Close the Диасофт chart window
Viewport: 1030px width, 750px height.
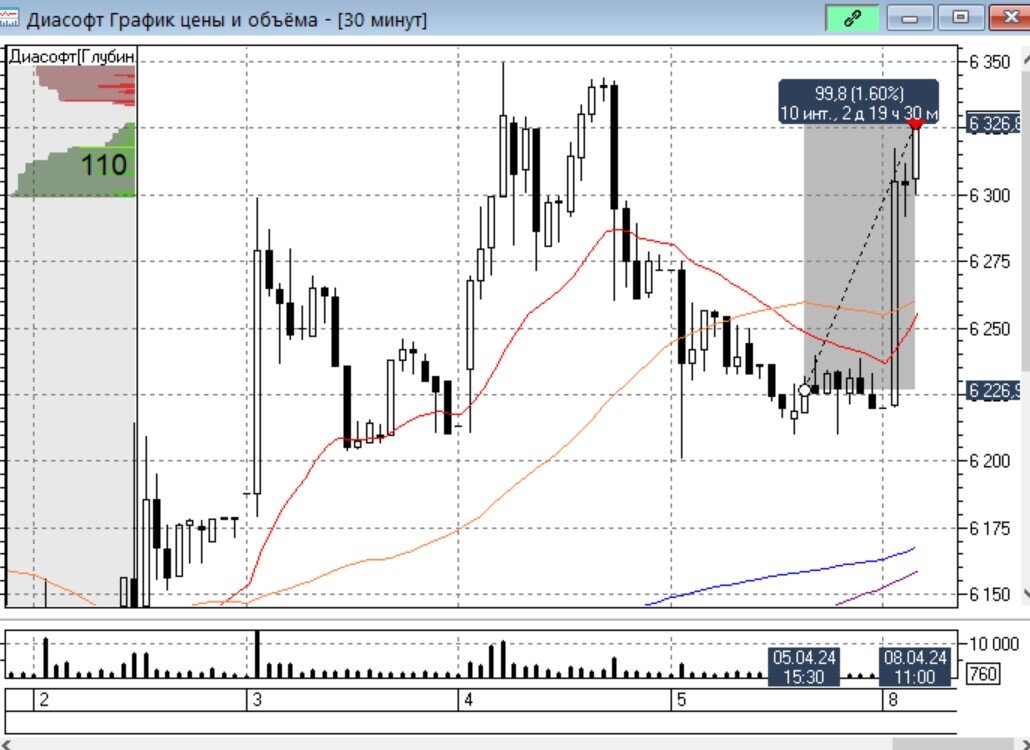(1010, 18)
